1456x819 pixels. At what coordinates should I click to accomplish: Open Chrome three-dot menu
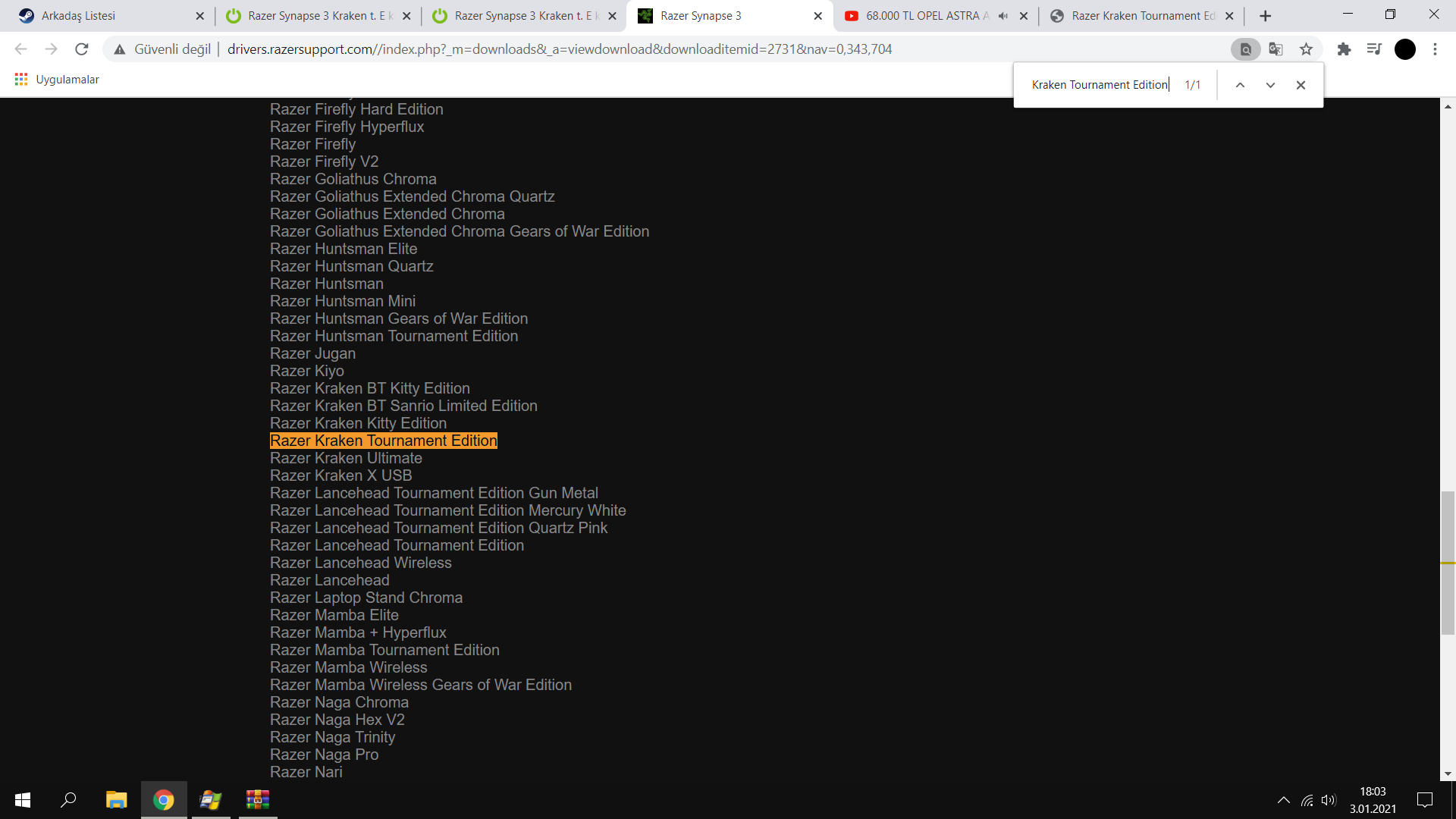coord(1435,49)
